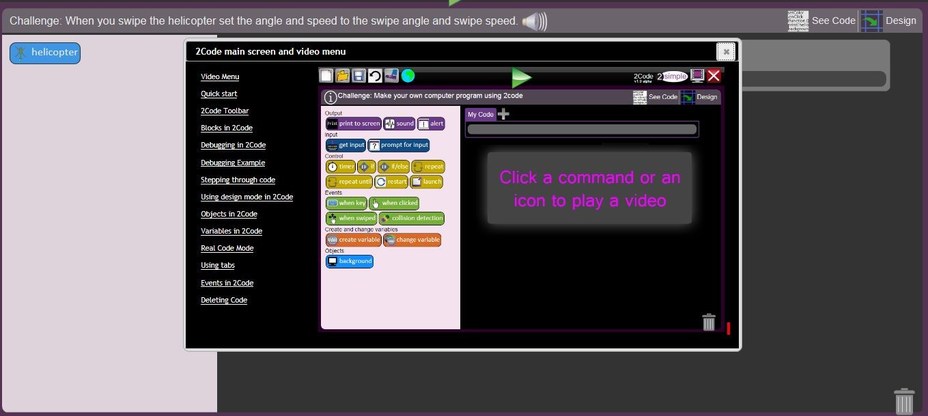Select the 'background' object block
928x416 pixels.
click(349, 261)
